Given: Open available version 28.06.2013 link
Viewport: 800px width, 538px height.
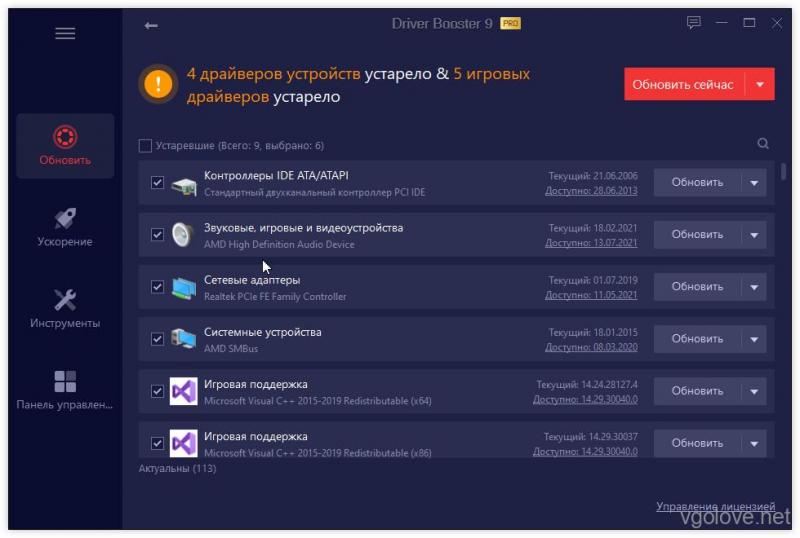Looking at the screenshot, I should tap(591, 191).
